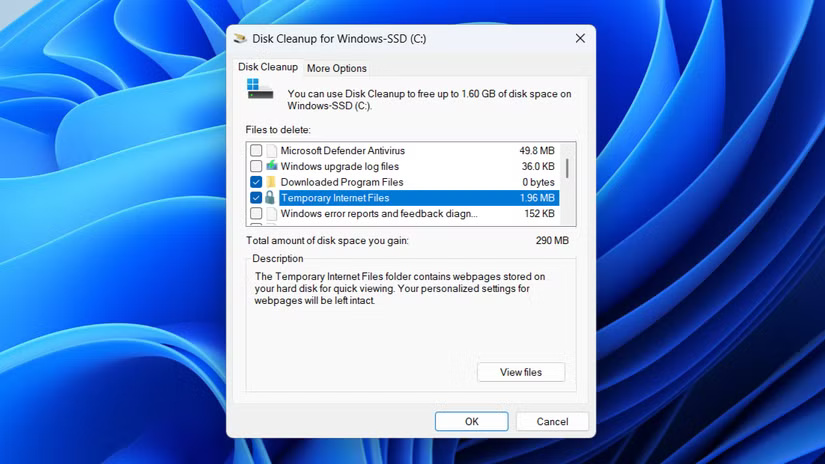Click the 49.8 MB size value
This screenshot has height=464, width=825.
click(537, 150)
